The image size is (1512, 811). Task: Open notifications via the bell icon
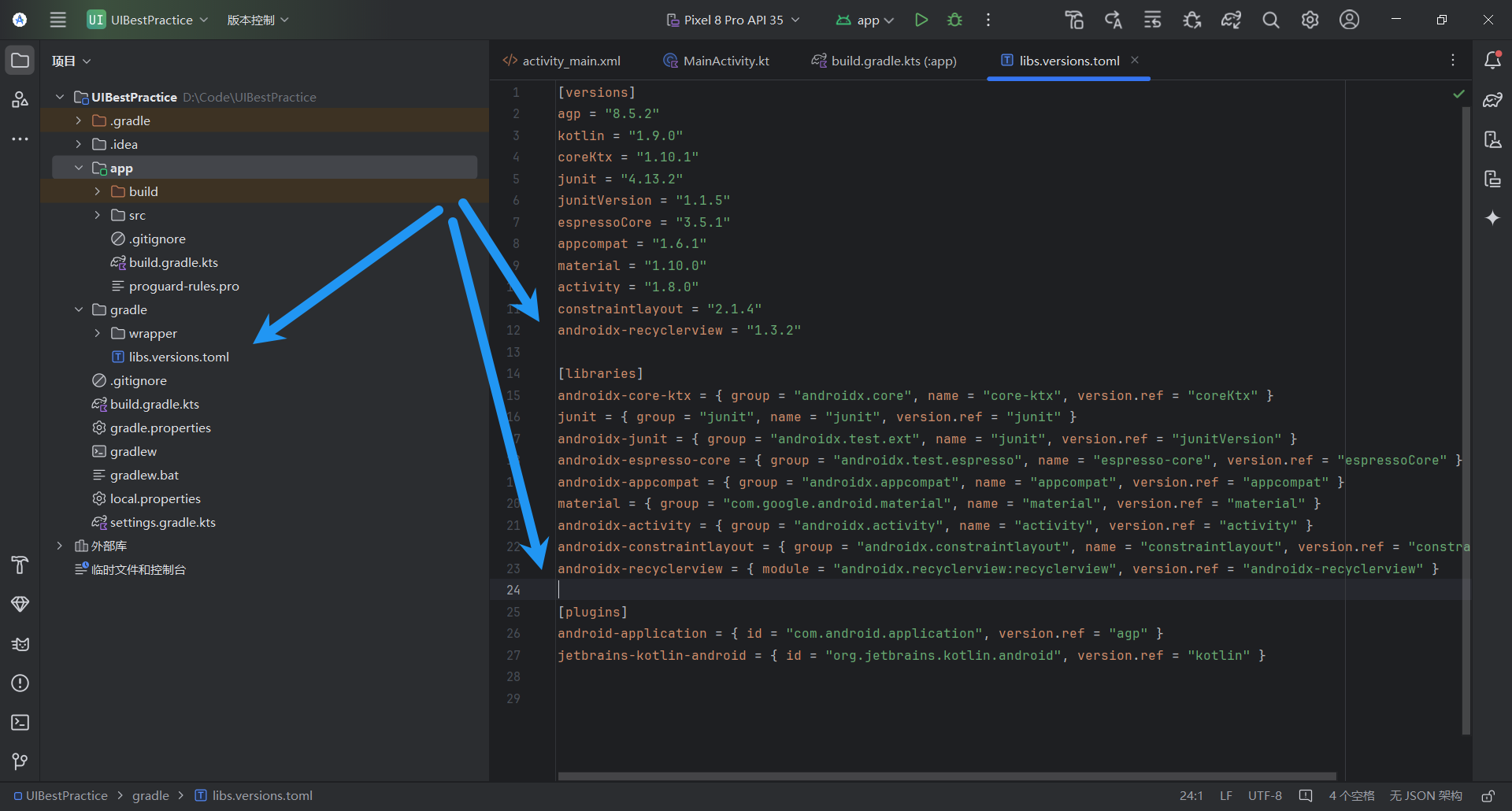[1492, 59]
